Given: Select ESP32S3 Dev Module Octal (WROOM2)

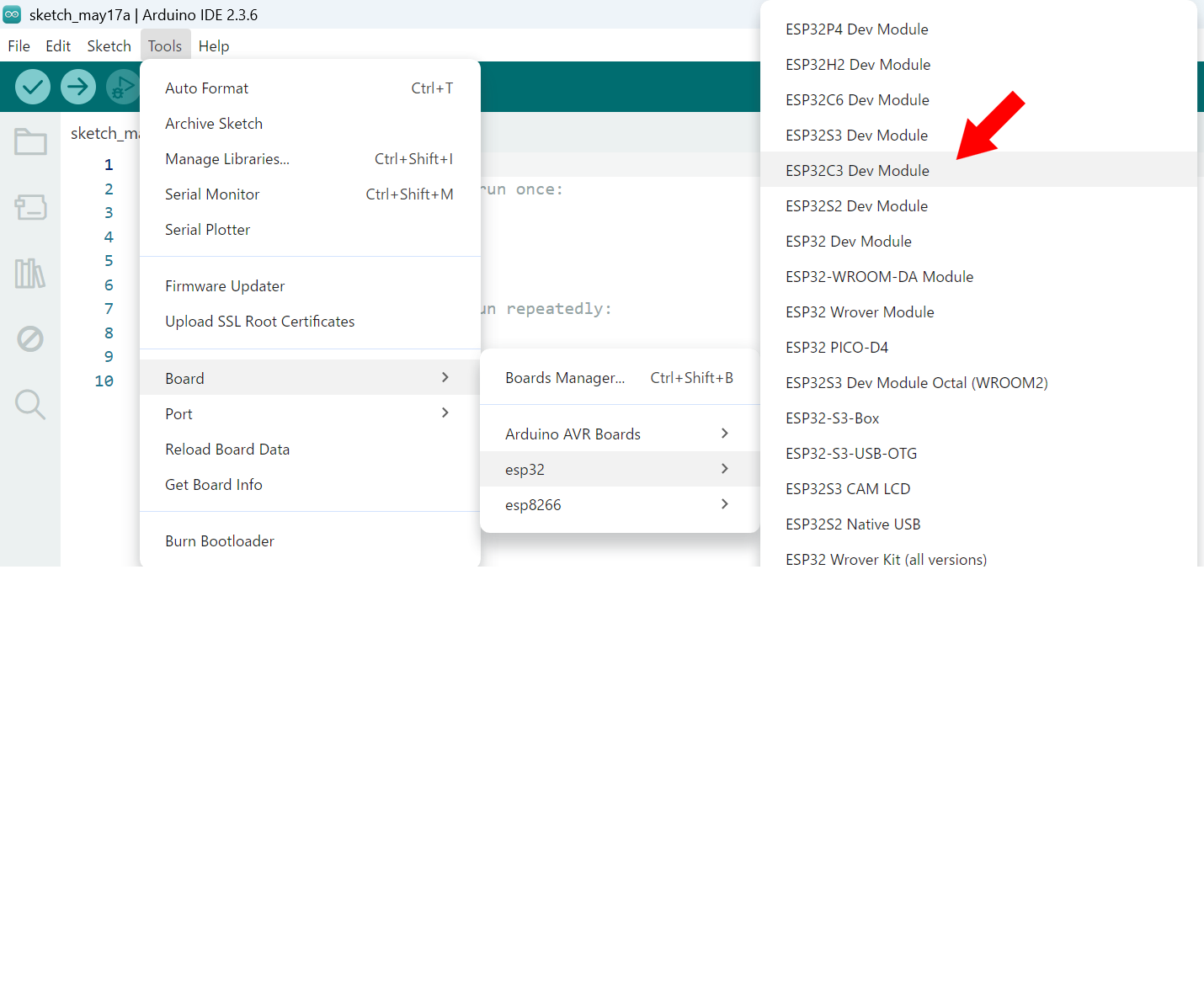Looking at the screenshot, I should point(978,383).
